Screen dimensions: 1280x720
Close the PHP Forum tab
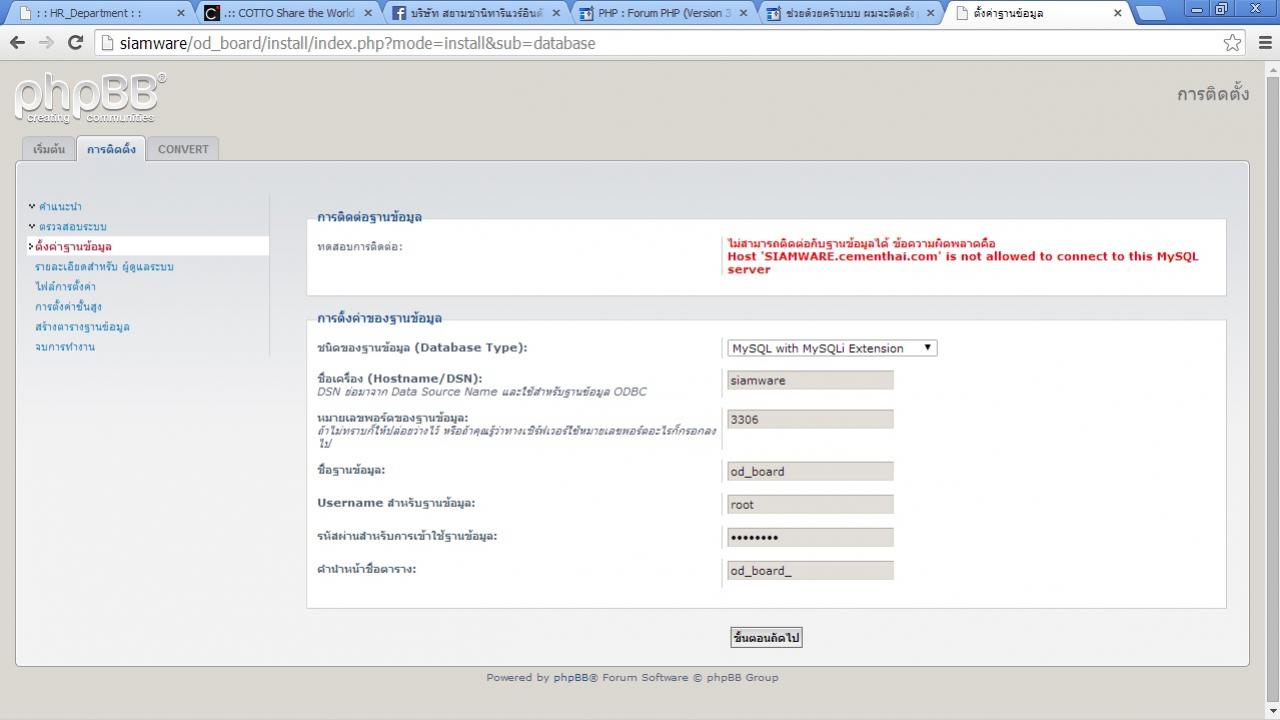[x=743, y=14]
